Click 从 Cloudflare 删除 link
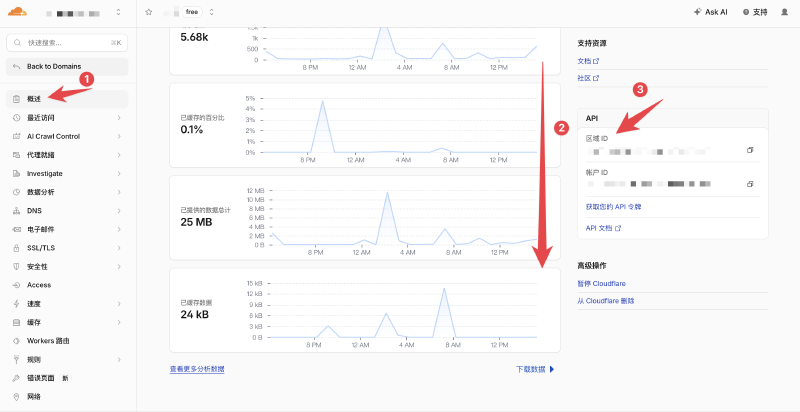 (x=606, y=301)
